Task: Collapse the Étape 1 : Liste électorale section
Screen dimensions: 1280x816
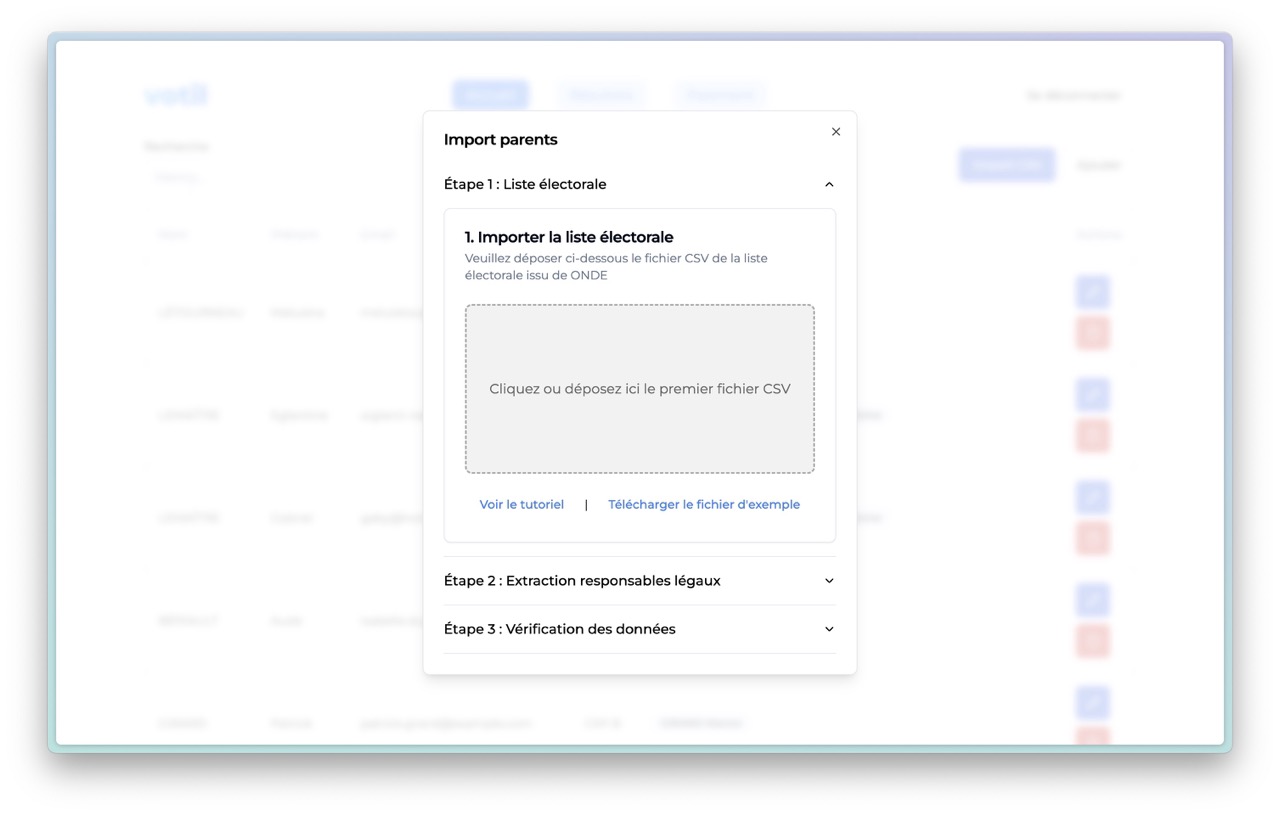Action: pyautogui.click(x=828, y=184)
